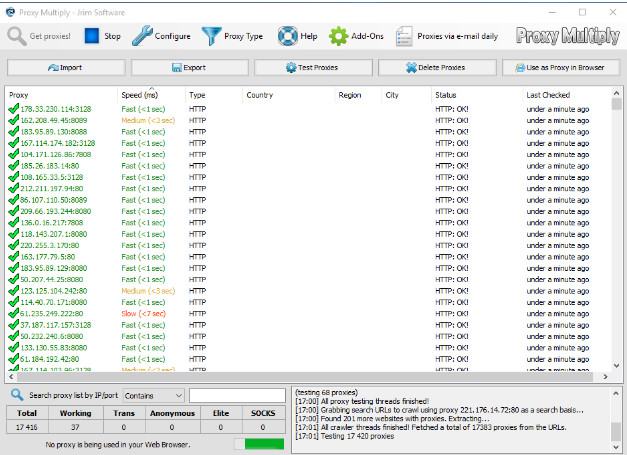Click the proxy list vertical scrollbar thumb

coord(616,104)
